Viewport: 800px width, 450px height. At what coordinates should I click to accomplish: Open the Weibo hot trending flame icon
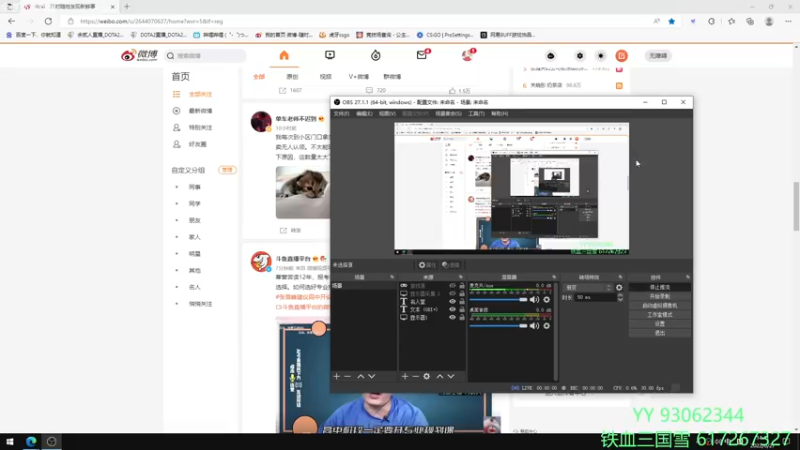click(376, 55)
